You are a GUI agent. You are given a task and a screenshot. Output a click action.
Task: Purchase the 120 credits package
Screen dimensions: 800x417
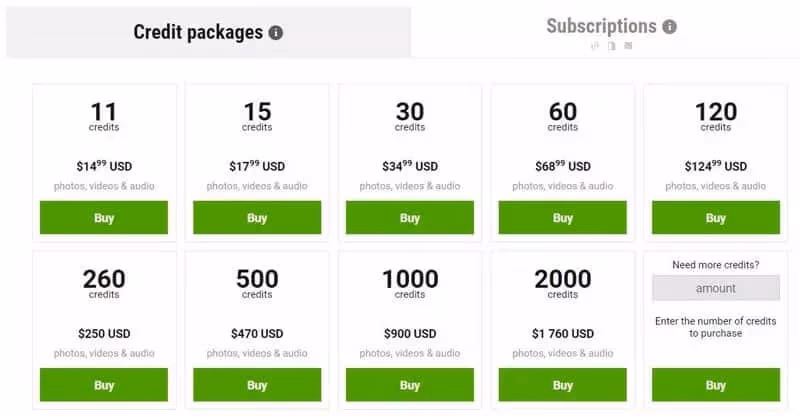point(716,218)
